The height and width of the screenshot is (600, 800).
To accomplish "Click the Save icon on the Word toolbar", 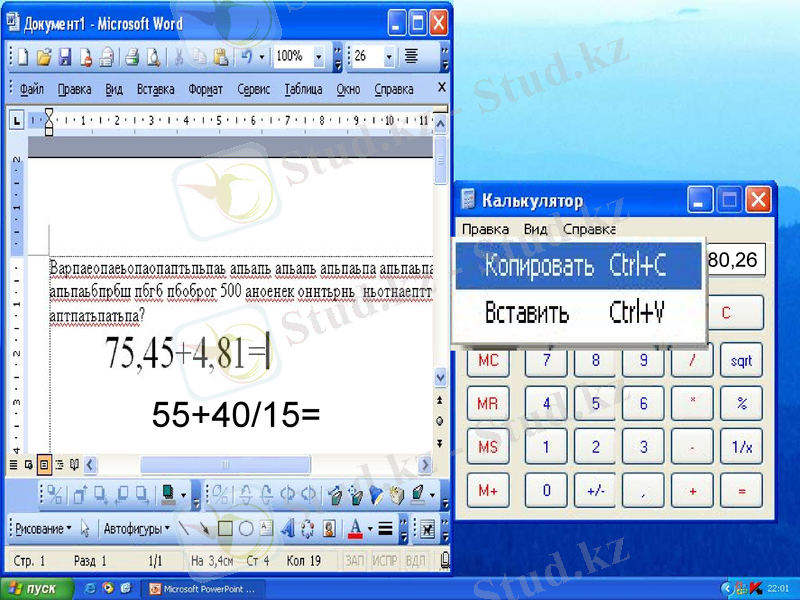I will [x=66, y=57].
